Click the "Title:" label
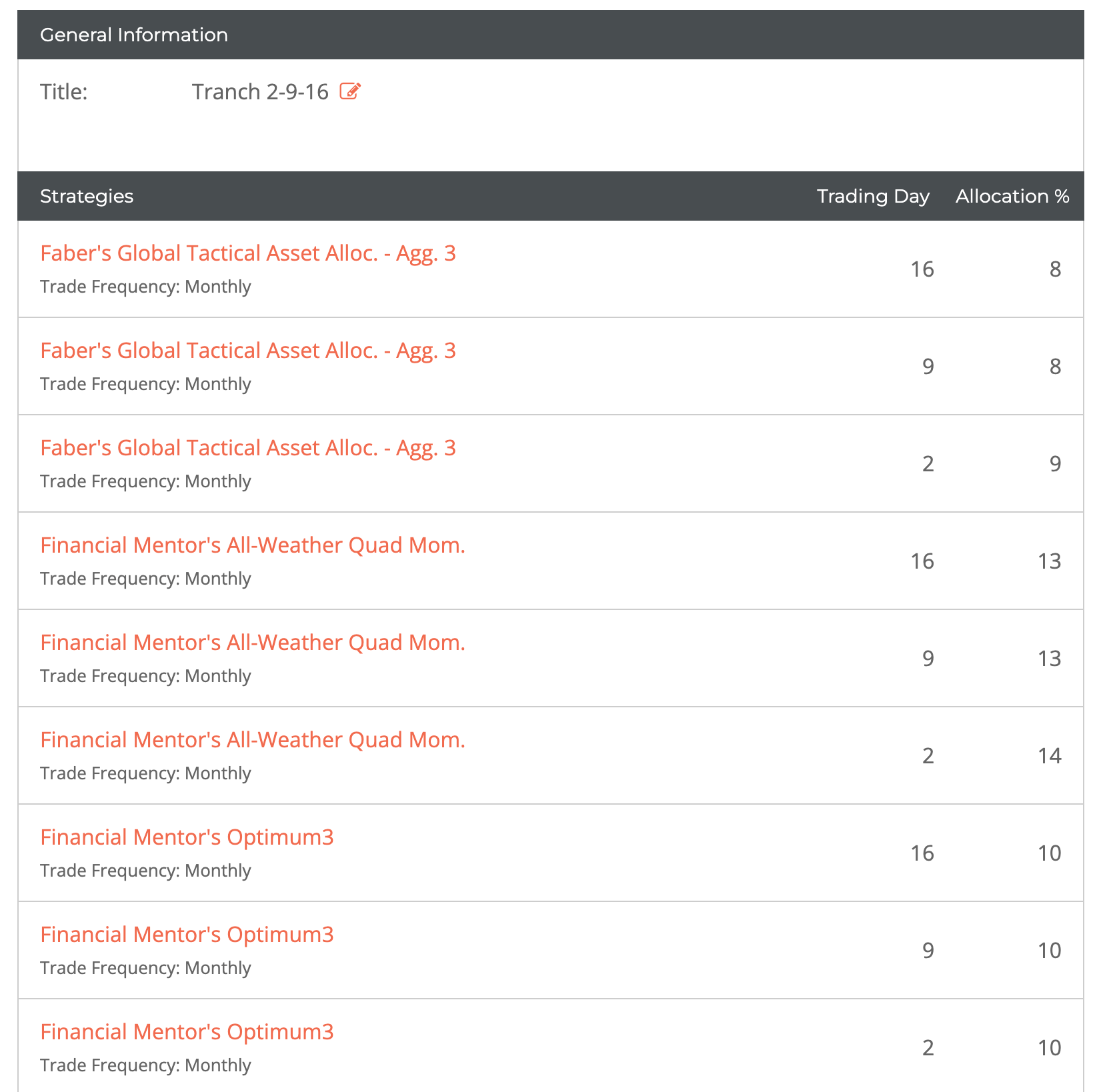1103x1092 pixels. pyautogui.click(x=64, y=92)
